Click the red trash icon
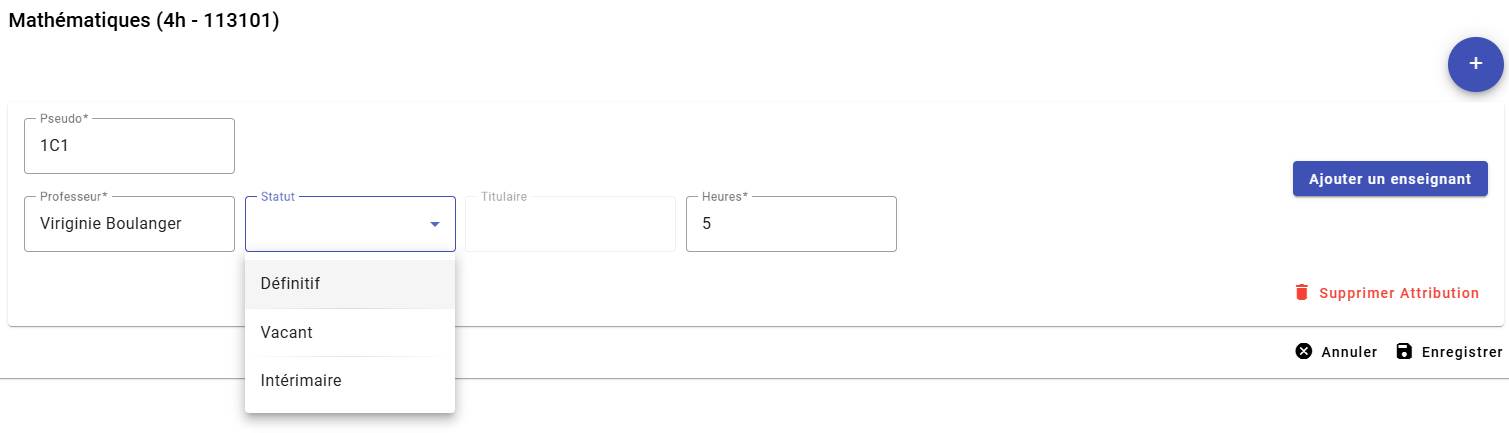The height and width of the screenshot is (433, 1509). tap(1301, 293)
